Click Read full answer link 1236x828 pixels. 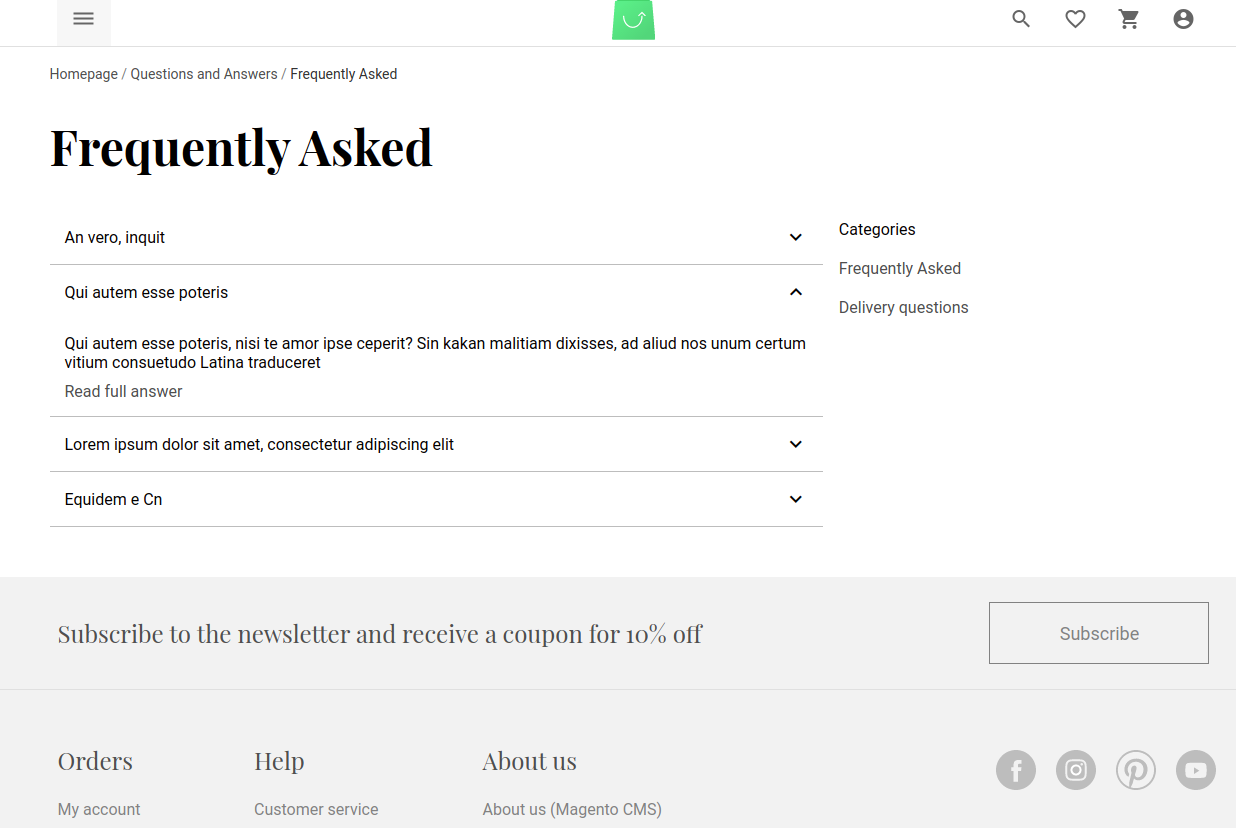(124, 391)
